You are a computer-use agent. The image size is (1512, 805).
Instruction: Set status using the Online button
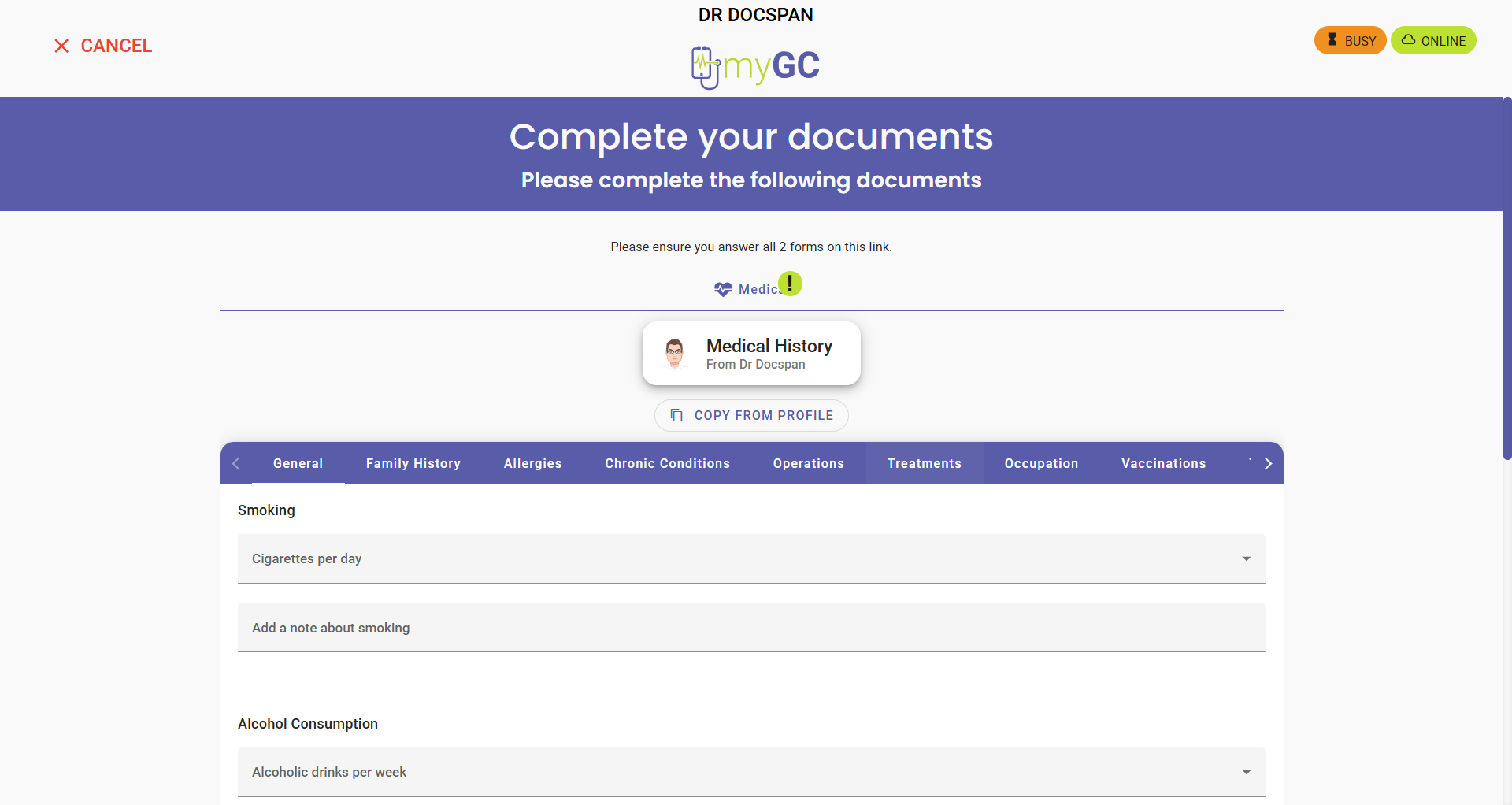coord(1433,41)
